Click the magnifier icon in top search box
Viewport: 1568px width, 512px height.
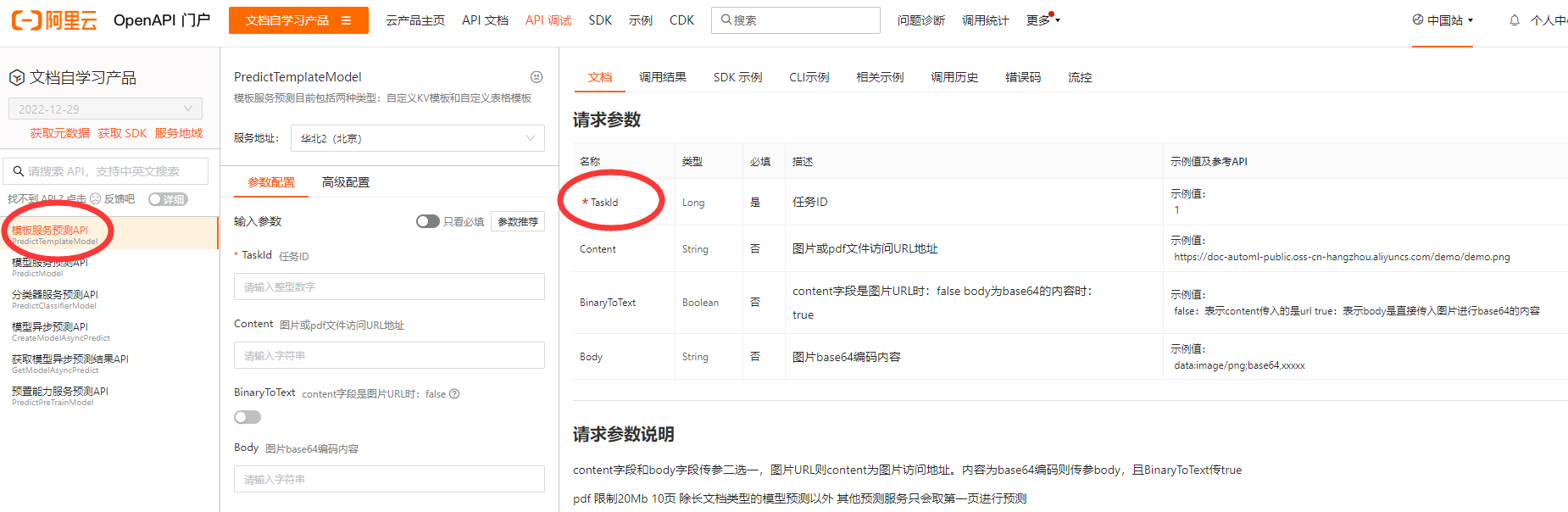pyautogui.click(x=726, y=19)
